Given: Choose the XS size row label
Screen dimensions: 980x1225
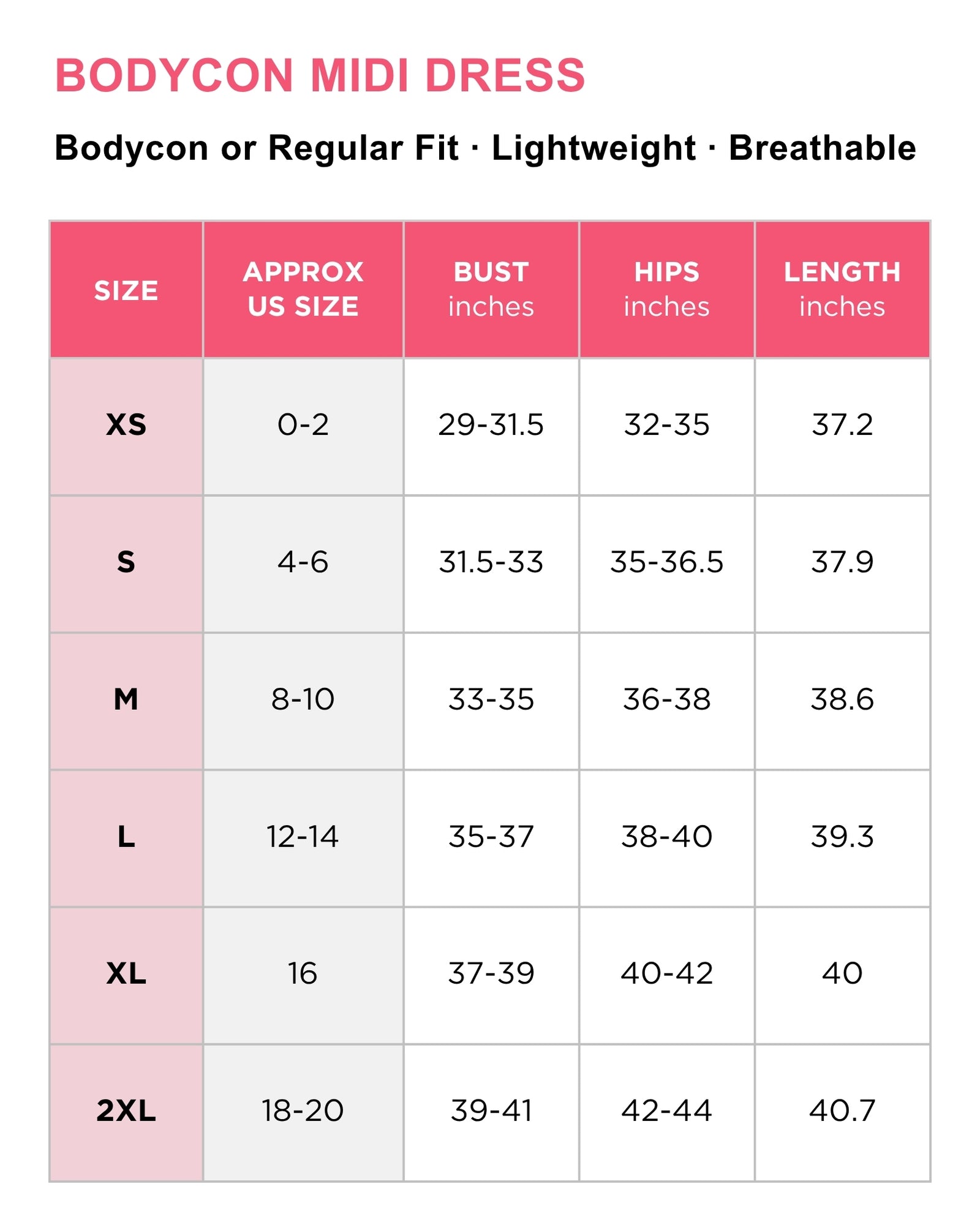Looking at the screenshot, I should (126, 426).
